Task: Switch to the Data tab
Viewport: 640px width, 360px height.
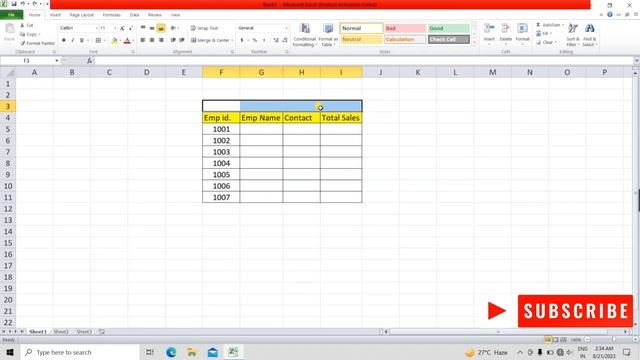Action: pos(134,15)
